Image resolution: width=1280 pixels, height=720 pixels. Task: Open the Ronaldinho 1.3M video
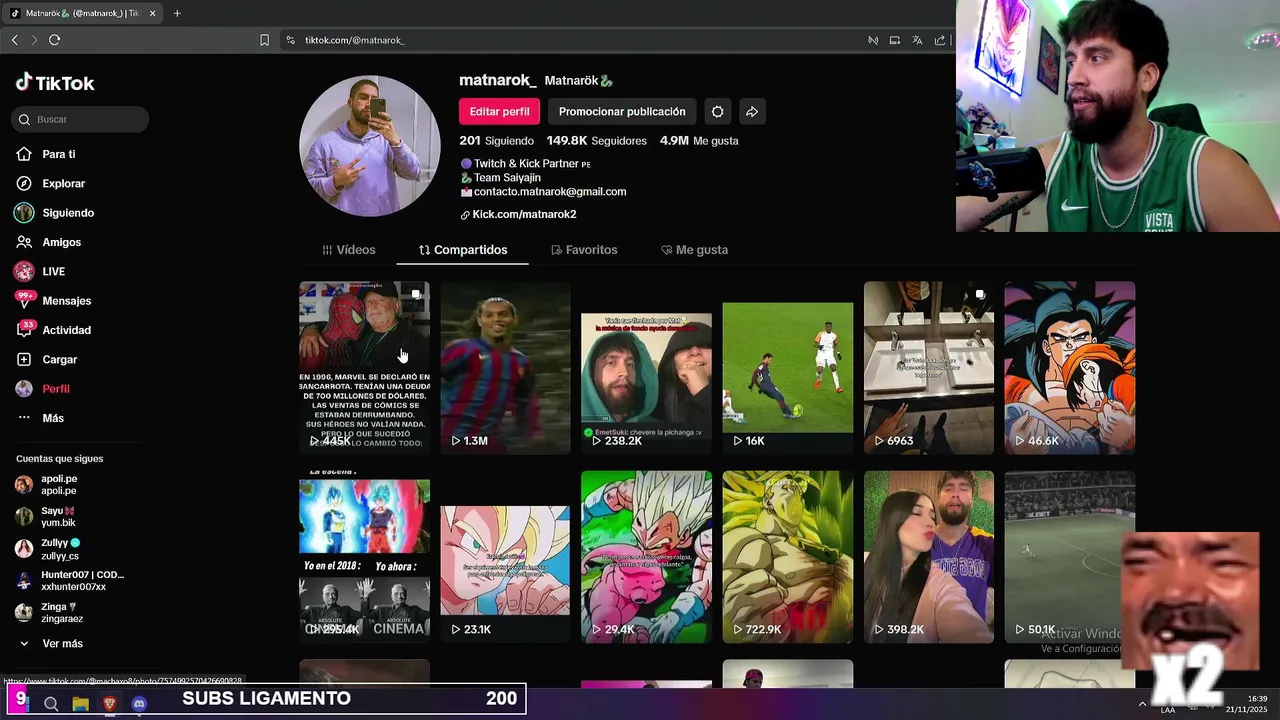(x=505, y=368)
